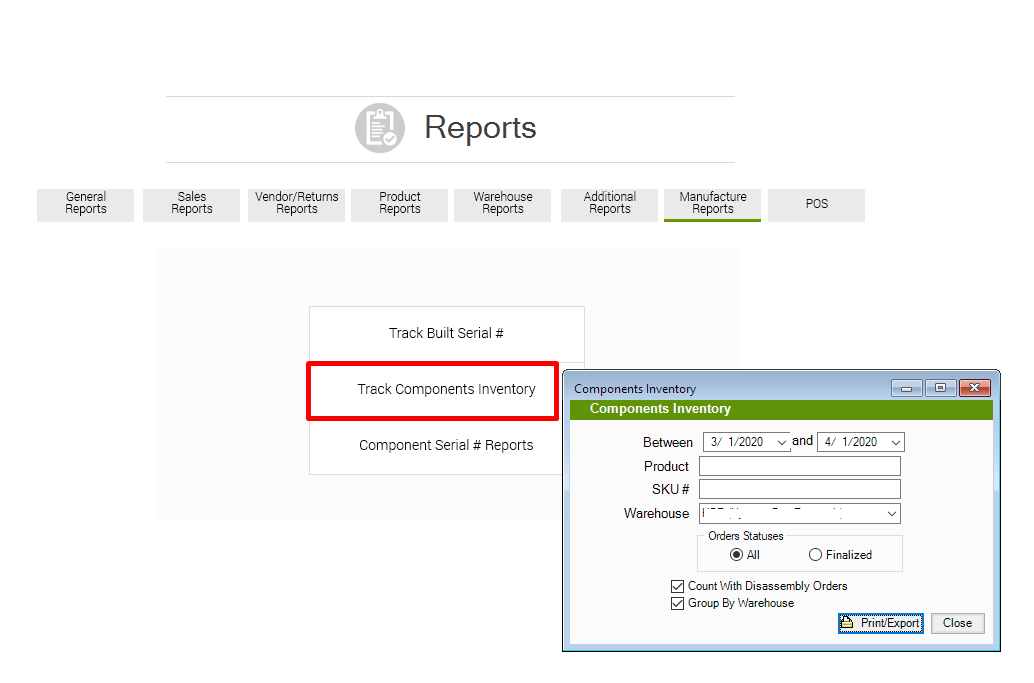This screenshot has width=1034, height=683.
Task: Open the start date dropdown calendar
Action: click(x=781, y=442)
